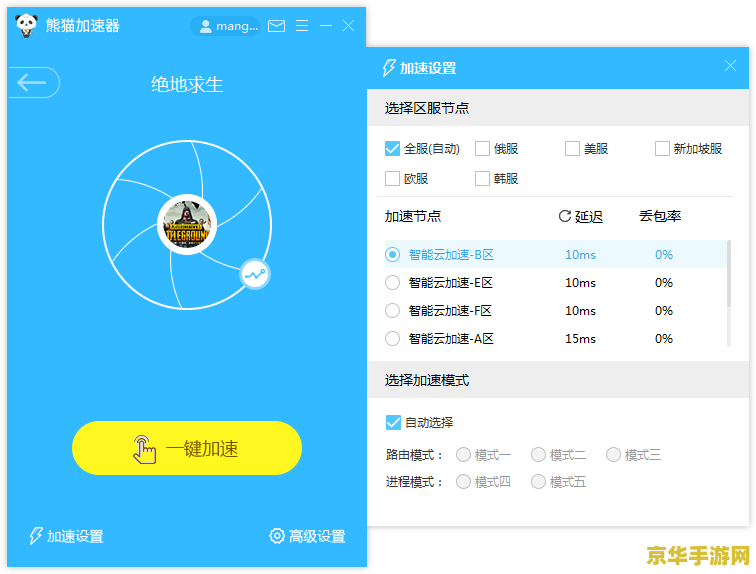Enable the 美服 checkbox
Viewport: 756px width, 574px height.
572,148
